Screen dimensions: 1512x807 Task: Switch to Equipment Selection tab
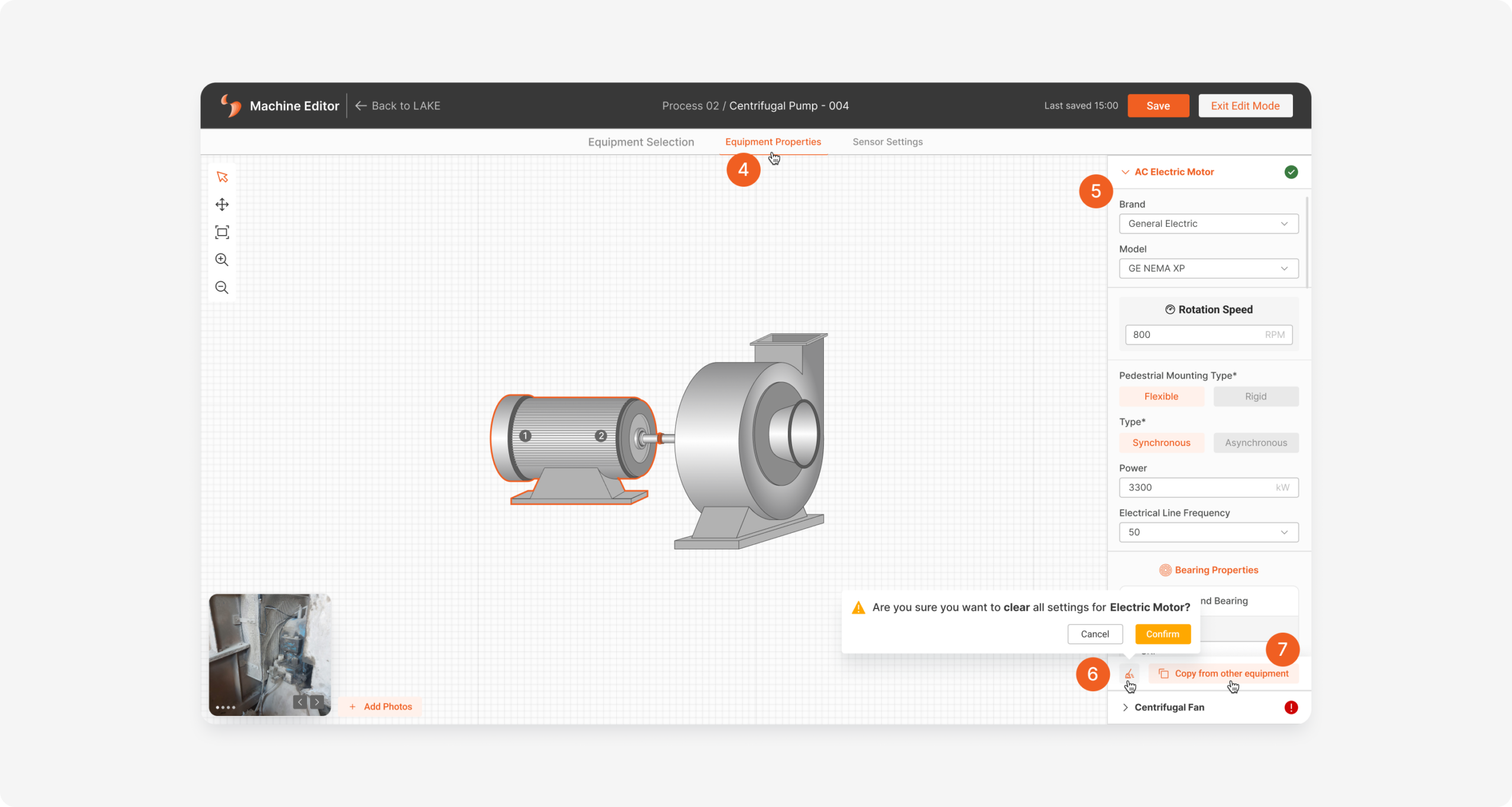point(642,141)
